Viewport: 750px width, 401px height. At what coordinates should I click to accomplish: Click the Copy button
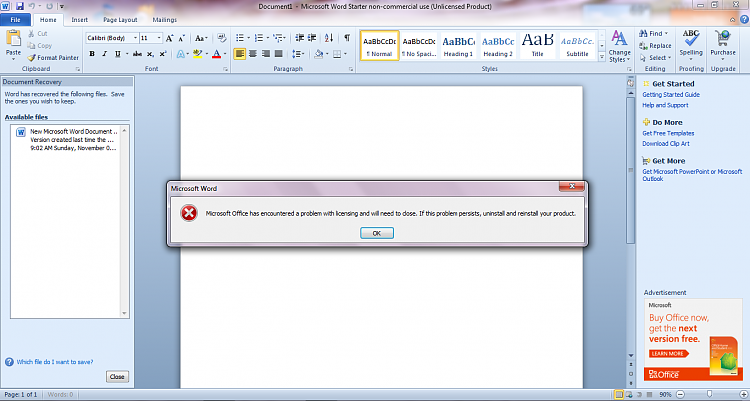click(40, 45)
